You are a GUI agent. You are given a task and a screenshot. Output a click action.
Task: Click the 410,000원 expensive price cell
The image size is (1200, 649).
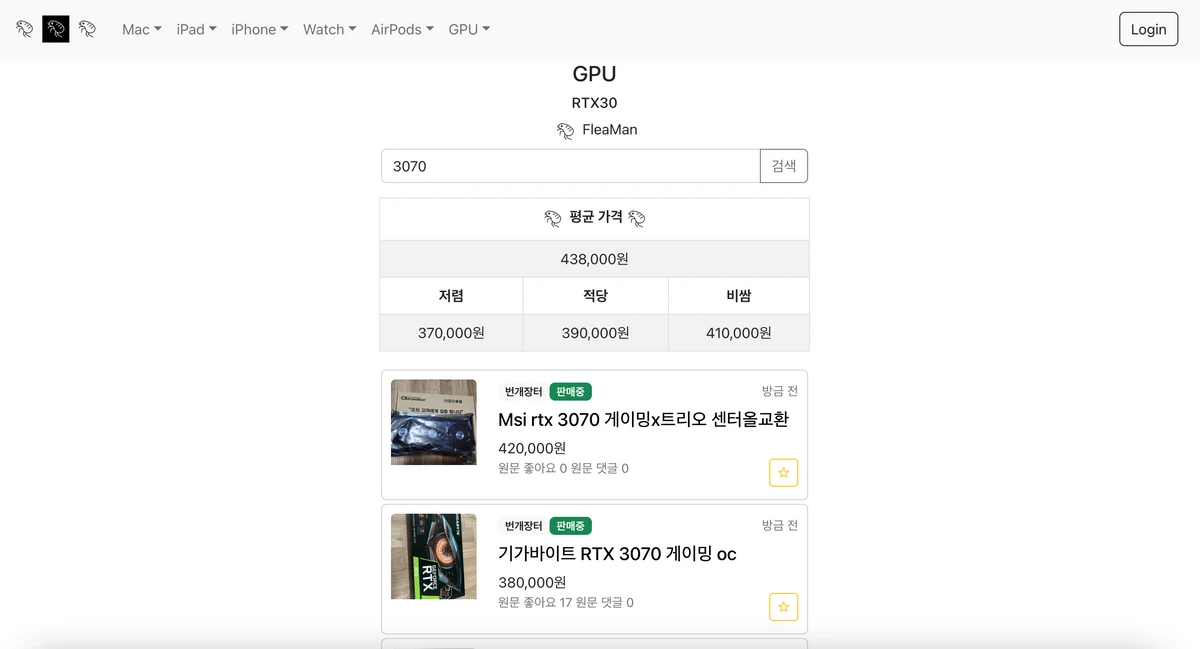pos(739,333)
